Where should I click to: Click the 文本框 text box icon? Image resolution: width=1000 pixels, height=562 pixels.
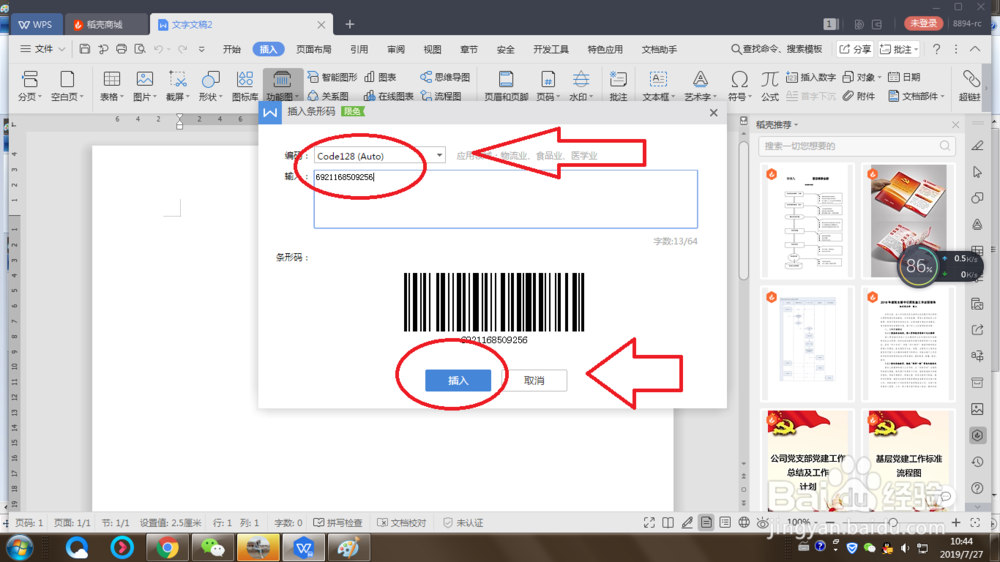tap(658, 85)
